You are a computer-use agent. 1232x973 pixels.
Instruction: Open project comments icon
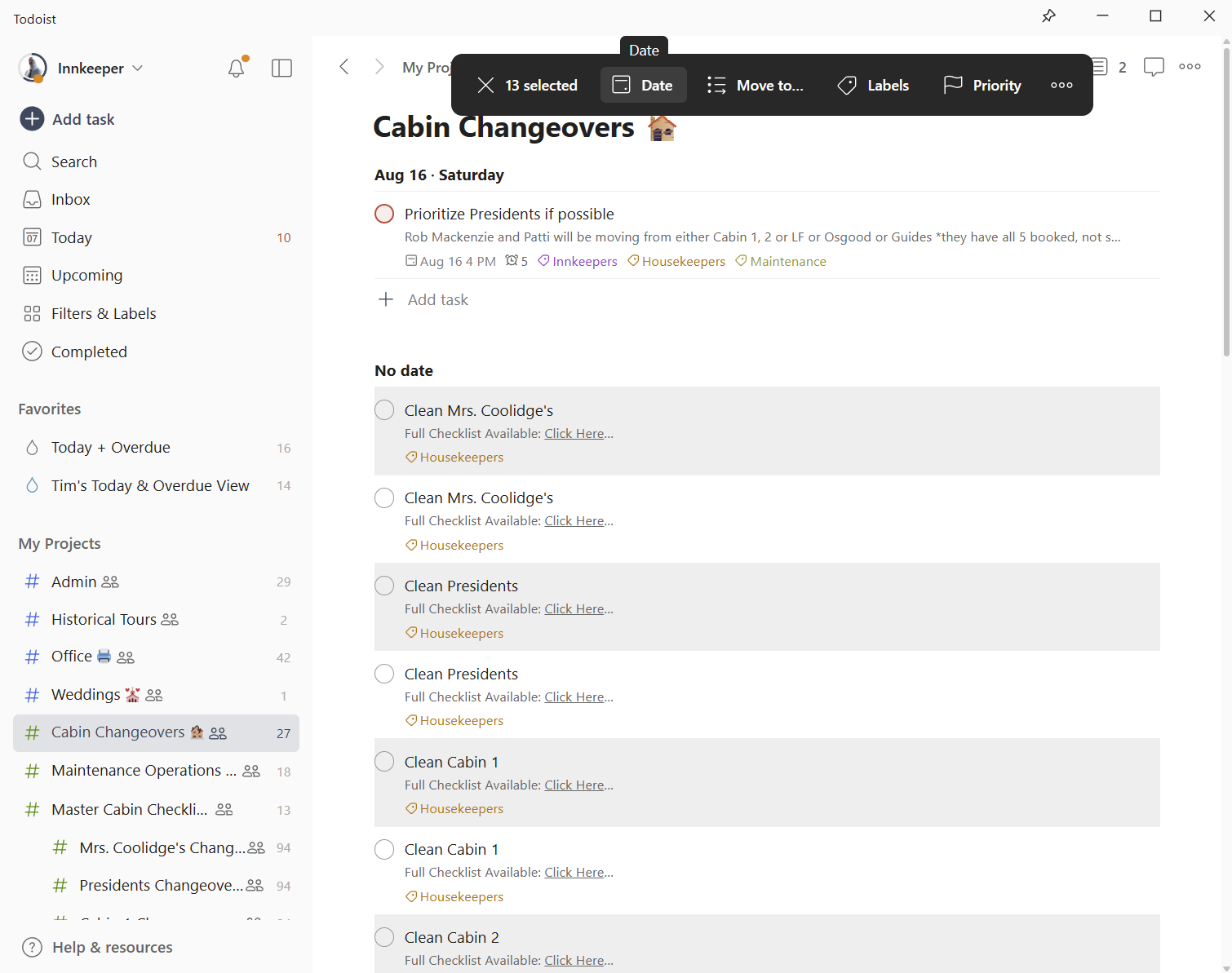[x=1154, y=67]
